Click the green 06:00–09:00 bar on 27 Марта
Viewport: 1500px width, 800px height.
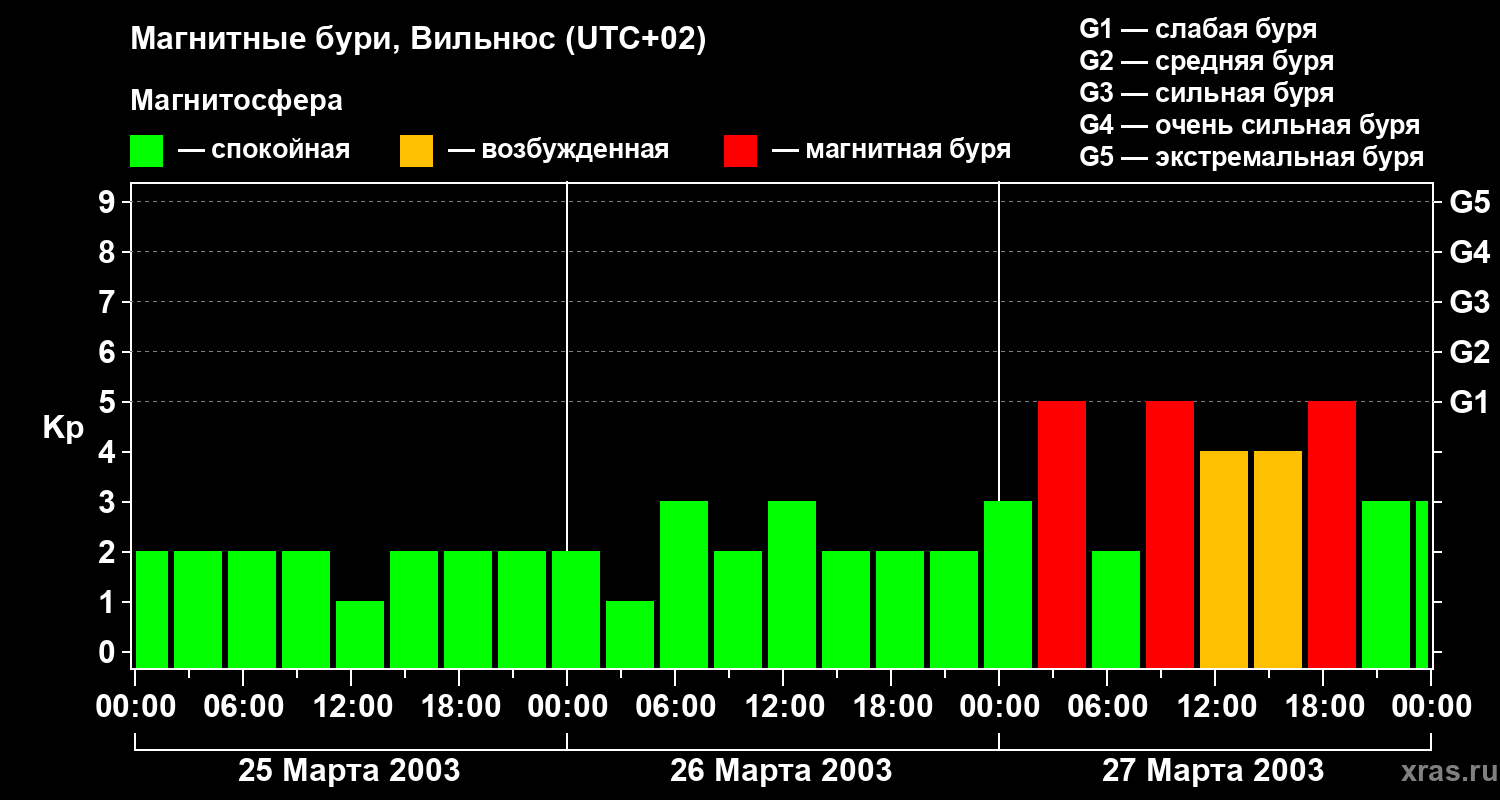(x=1116, y=609)
